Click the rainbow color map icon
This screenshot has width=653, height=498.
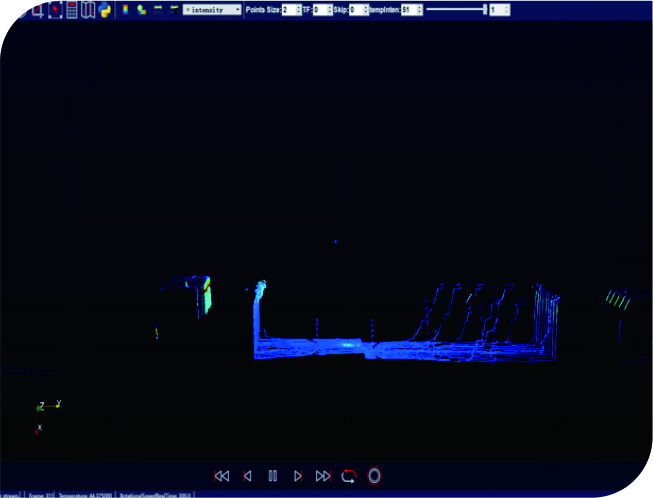point(125,10)
